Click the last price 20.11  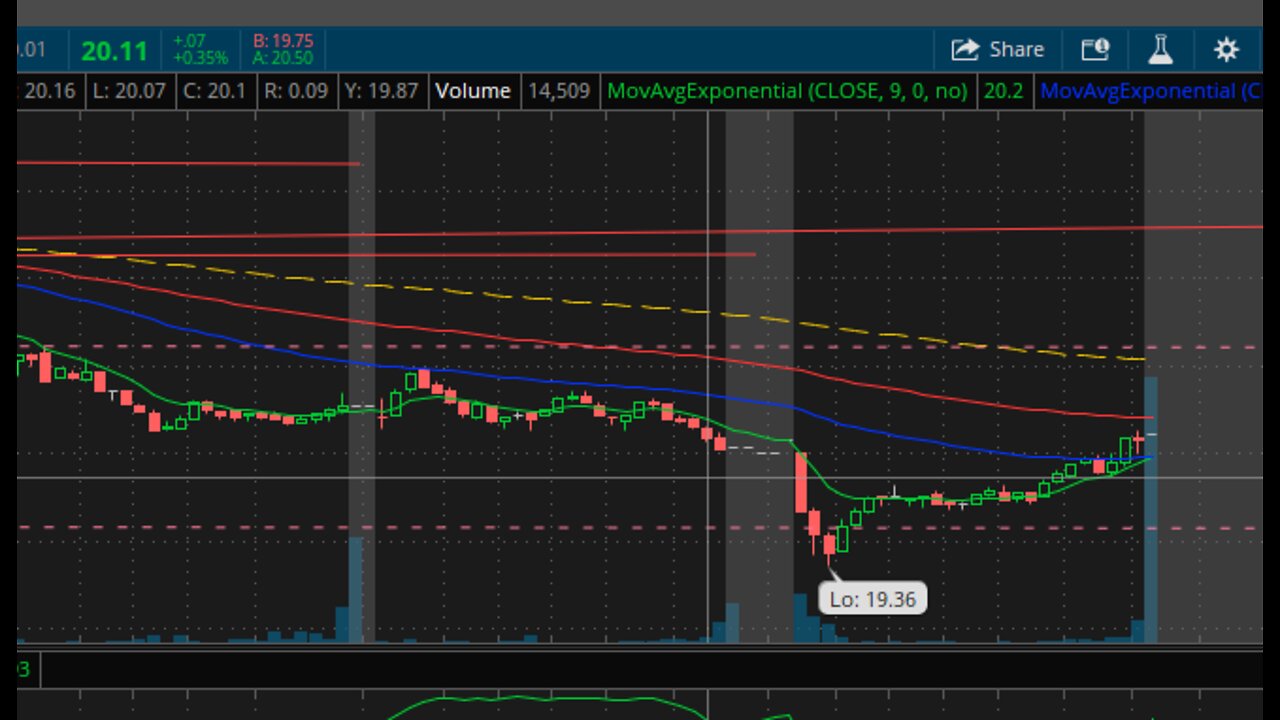[114, 50]
